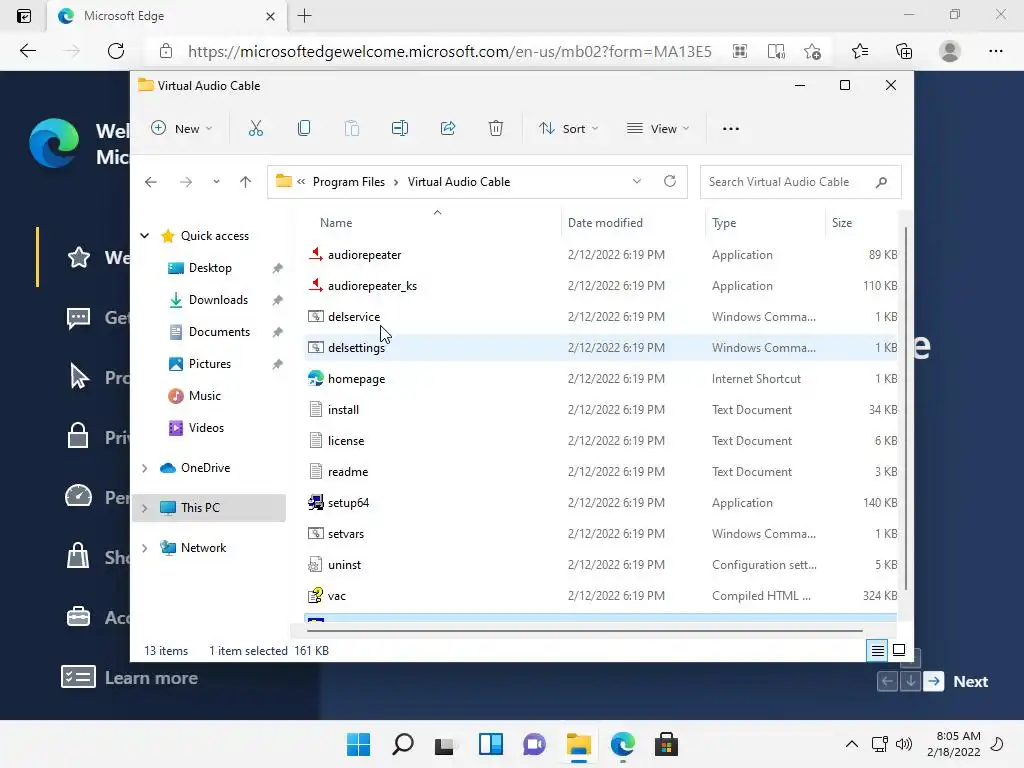This screenshot has width=1024, height=768.
Task: Click the Paste icon in Explorer toolbar
Action: [352, 129]
